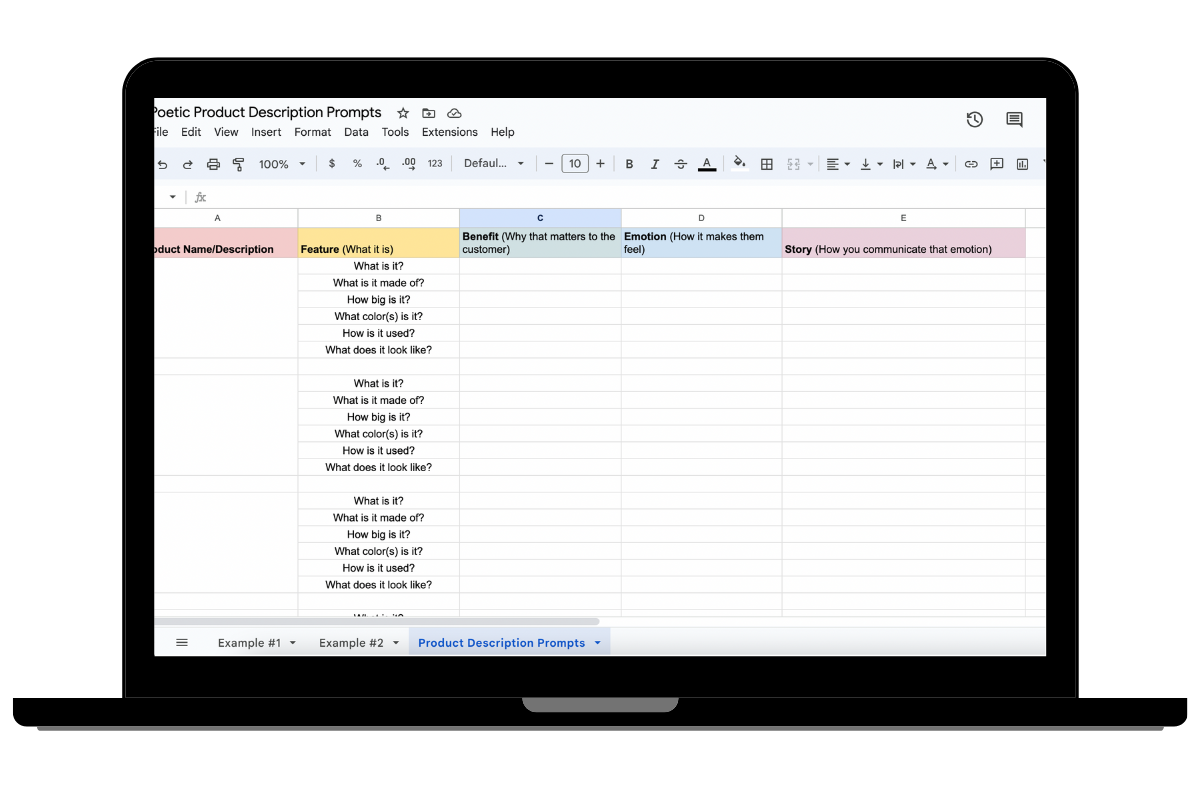The image size is (1200, 788).
Task: Toggle strikethrough formatting
Action: (x=681, y=164)
